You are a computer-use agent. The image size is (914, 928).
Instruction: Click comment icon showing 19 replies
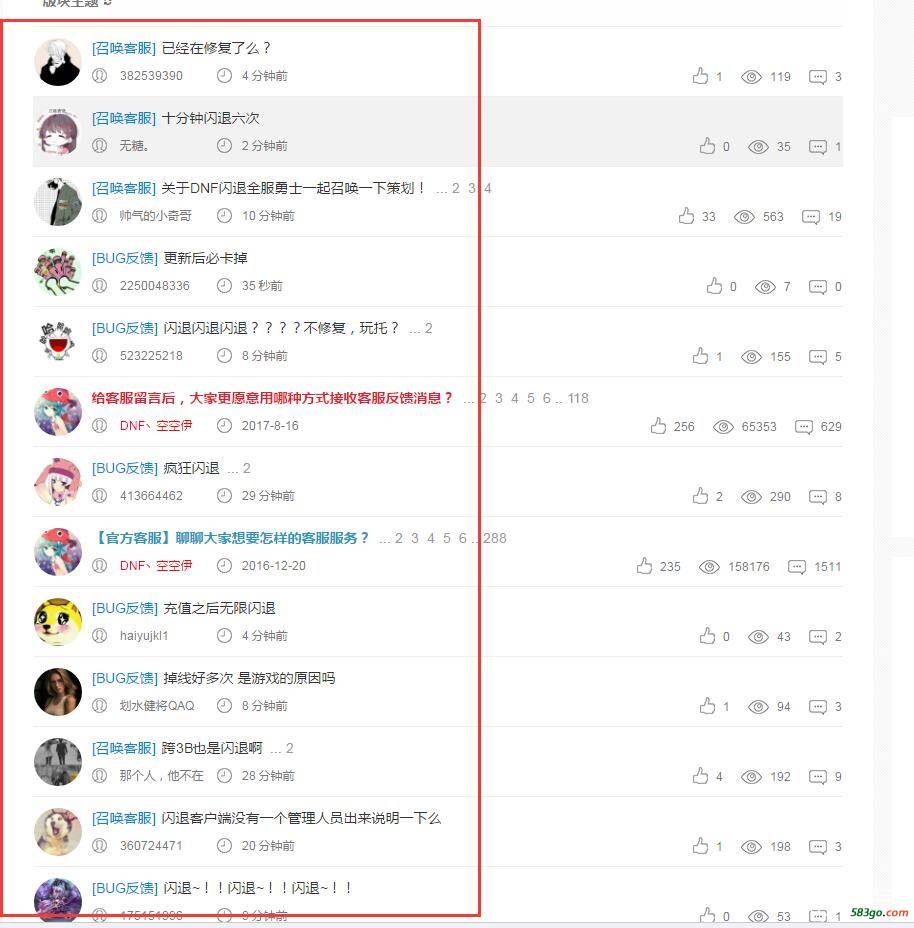(810, 217)
